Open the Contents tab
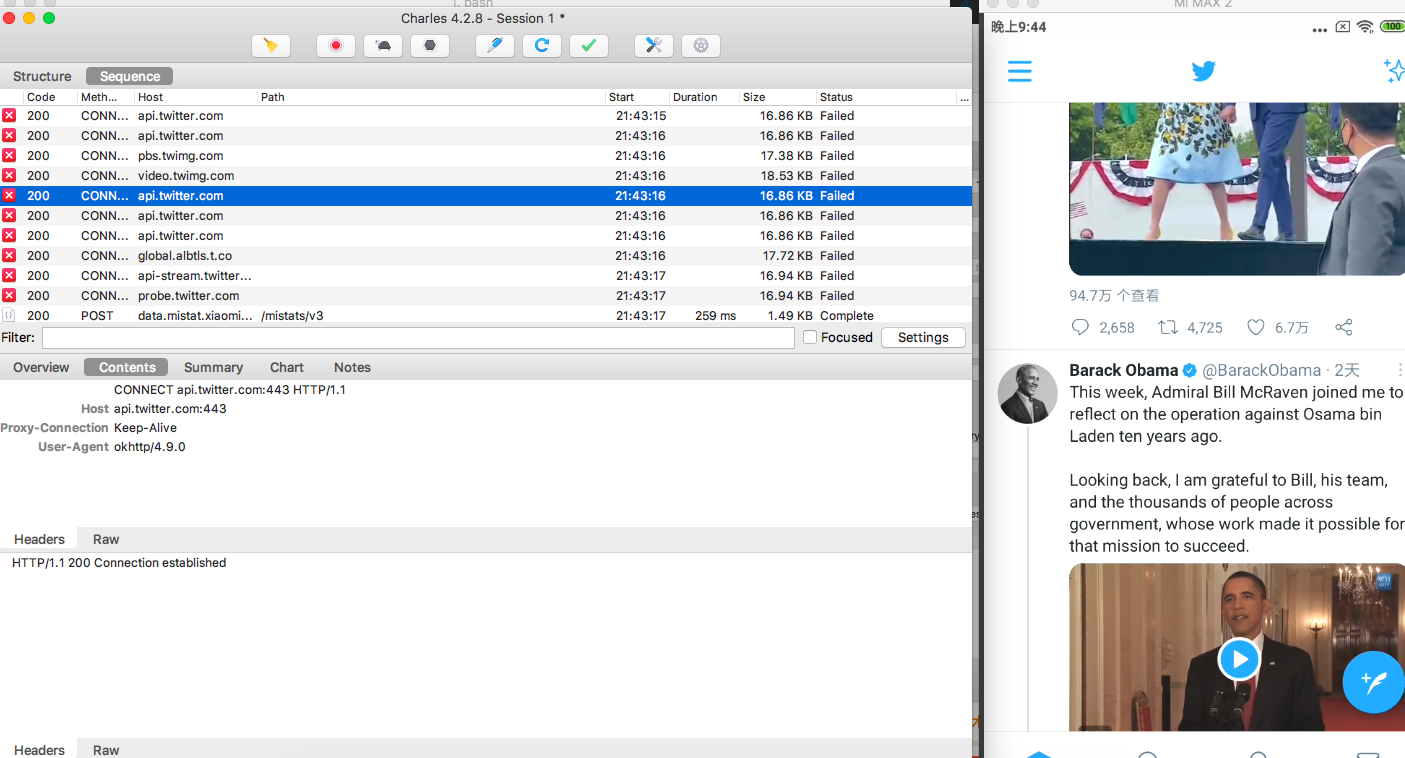Viewport: 1405px width, 758px height. pyautogui.click(x=127, y=367)
